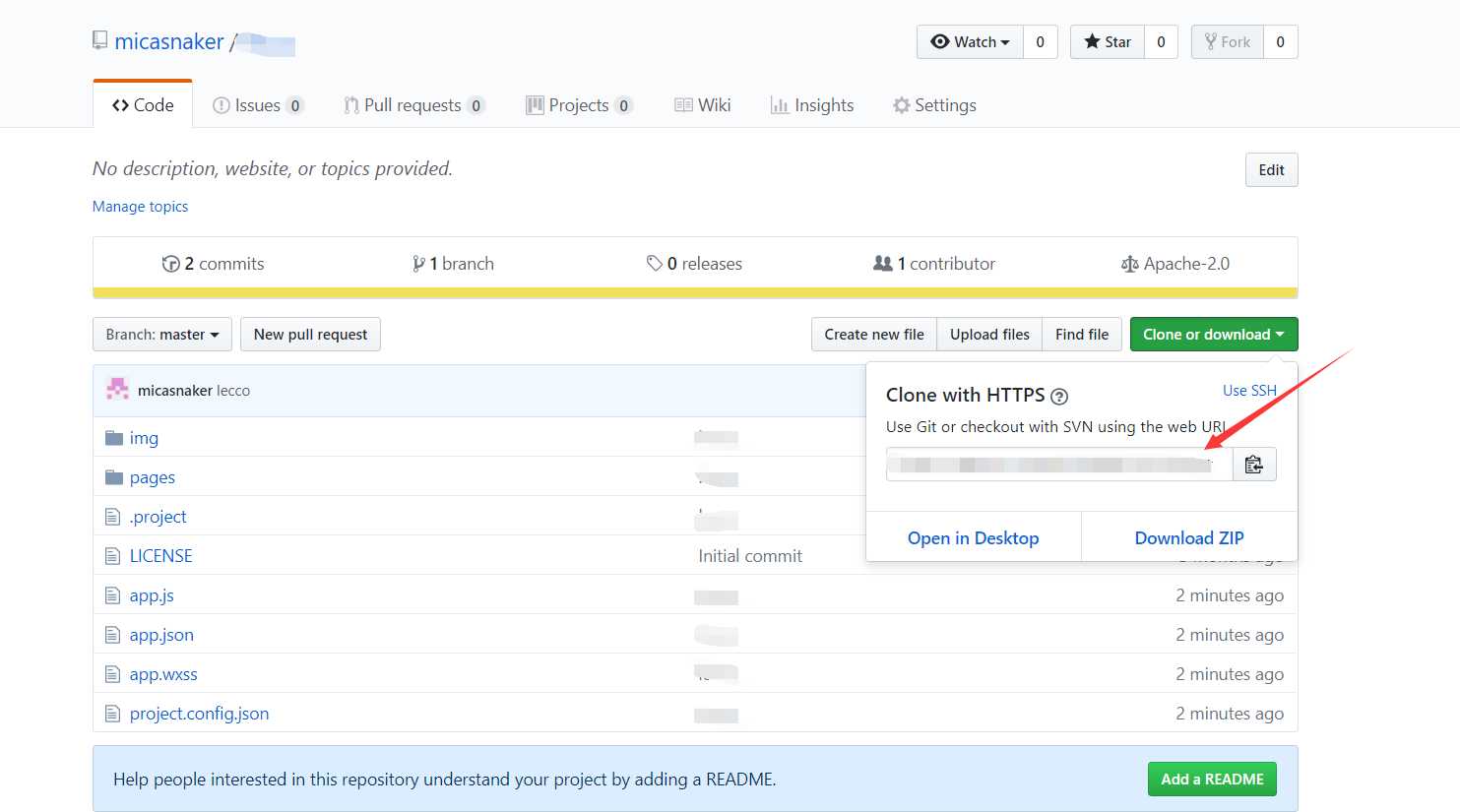Click the Fork button
This screenshot has height=812, width=1460.
pos(1227,41)
